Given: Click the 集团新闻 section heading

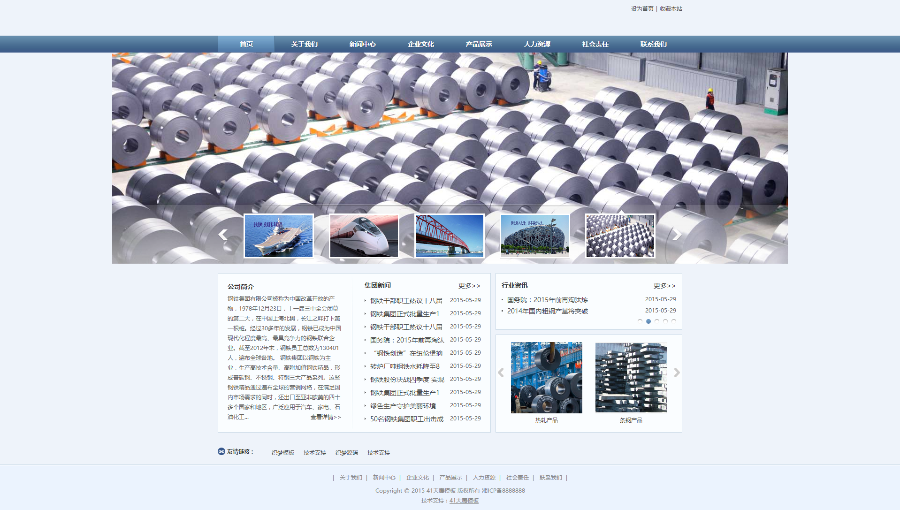Looking at the screenshot, I should [x=377, y=285].
